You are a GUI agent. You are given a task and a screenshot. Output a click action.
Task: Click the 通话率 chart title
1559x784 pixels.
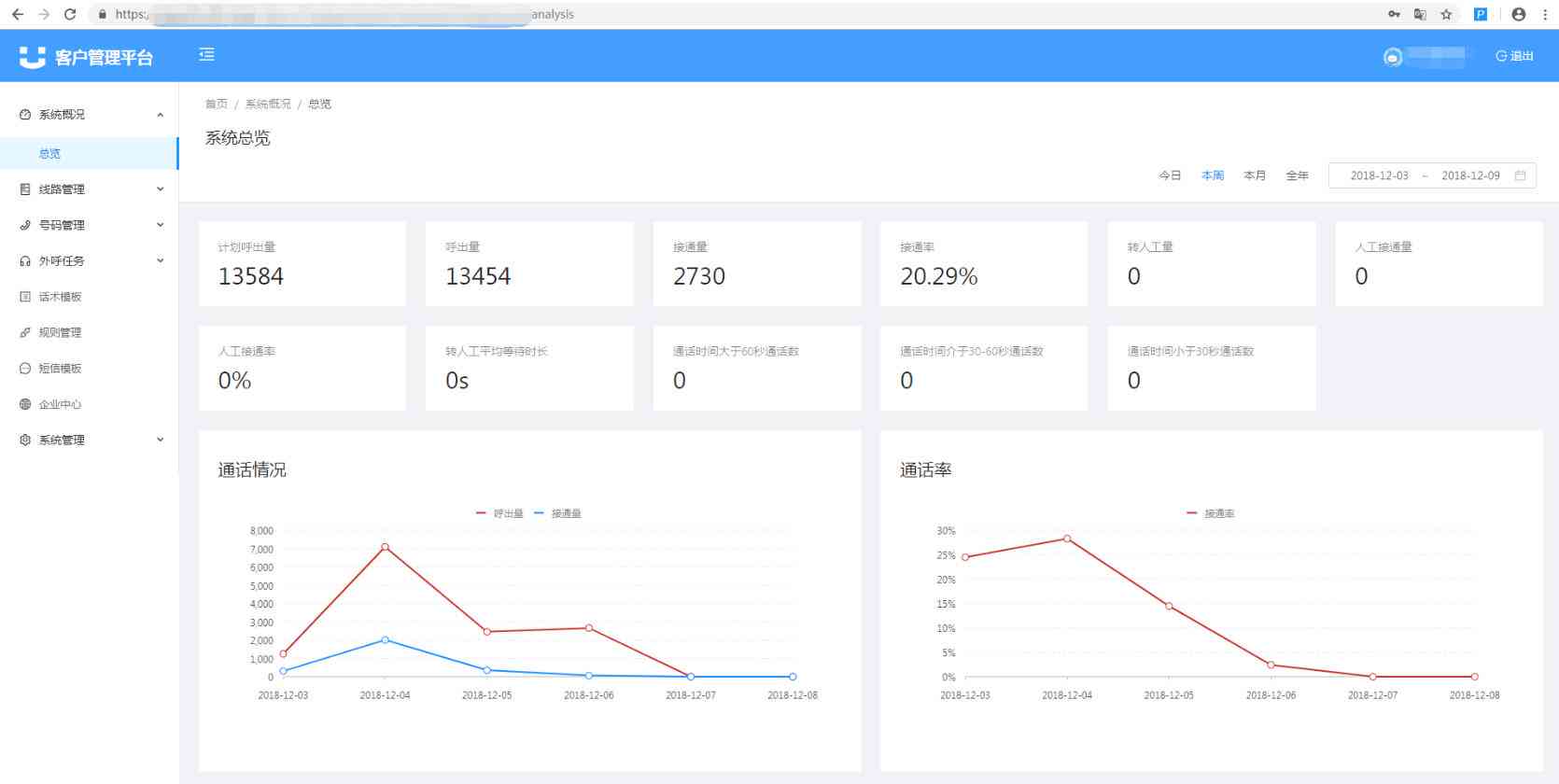[926, 470]
